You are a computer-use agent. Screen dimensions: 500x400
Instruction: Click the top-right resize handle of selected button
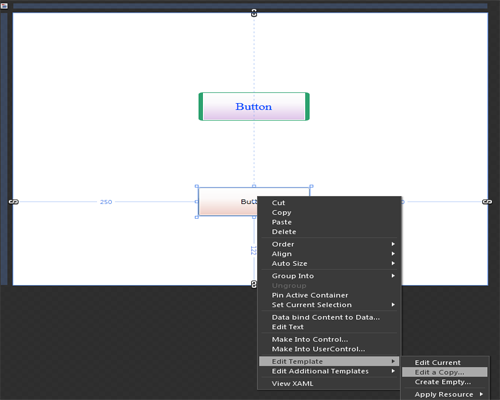coord(311,186)
